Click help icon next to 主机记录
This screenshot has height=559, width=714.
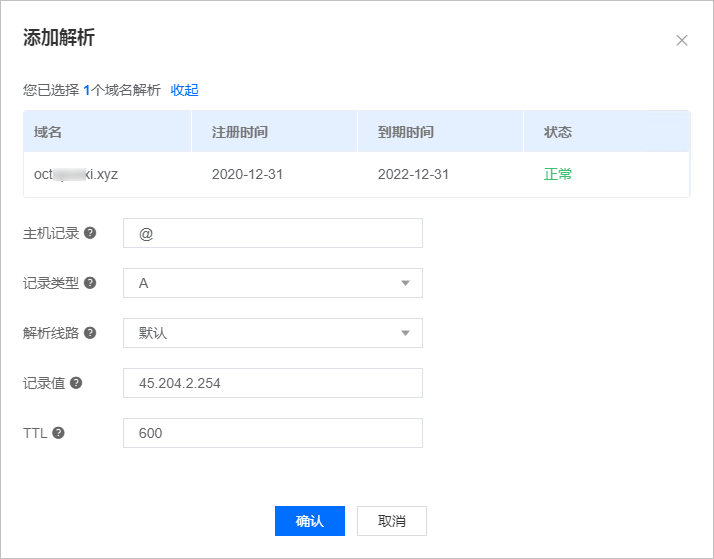click(90, 233)
